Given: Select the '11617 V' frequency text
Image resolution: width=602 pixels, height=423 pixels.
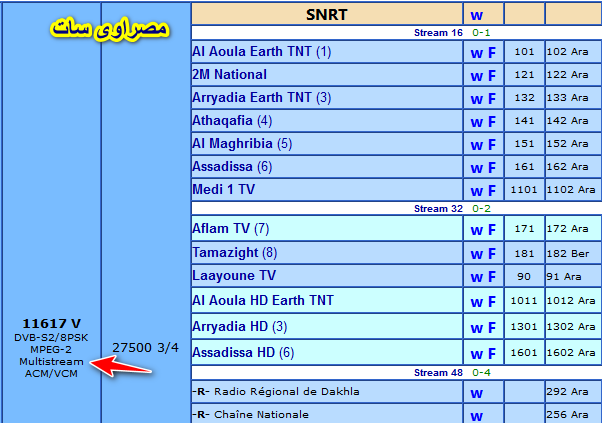Looking at the screenshot, I should [x=51, y=324].
